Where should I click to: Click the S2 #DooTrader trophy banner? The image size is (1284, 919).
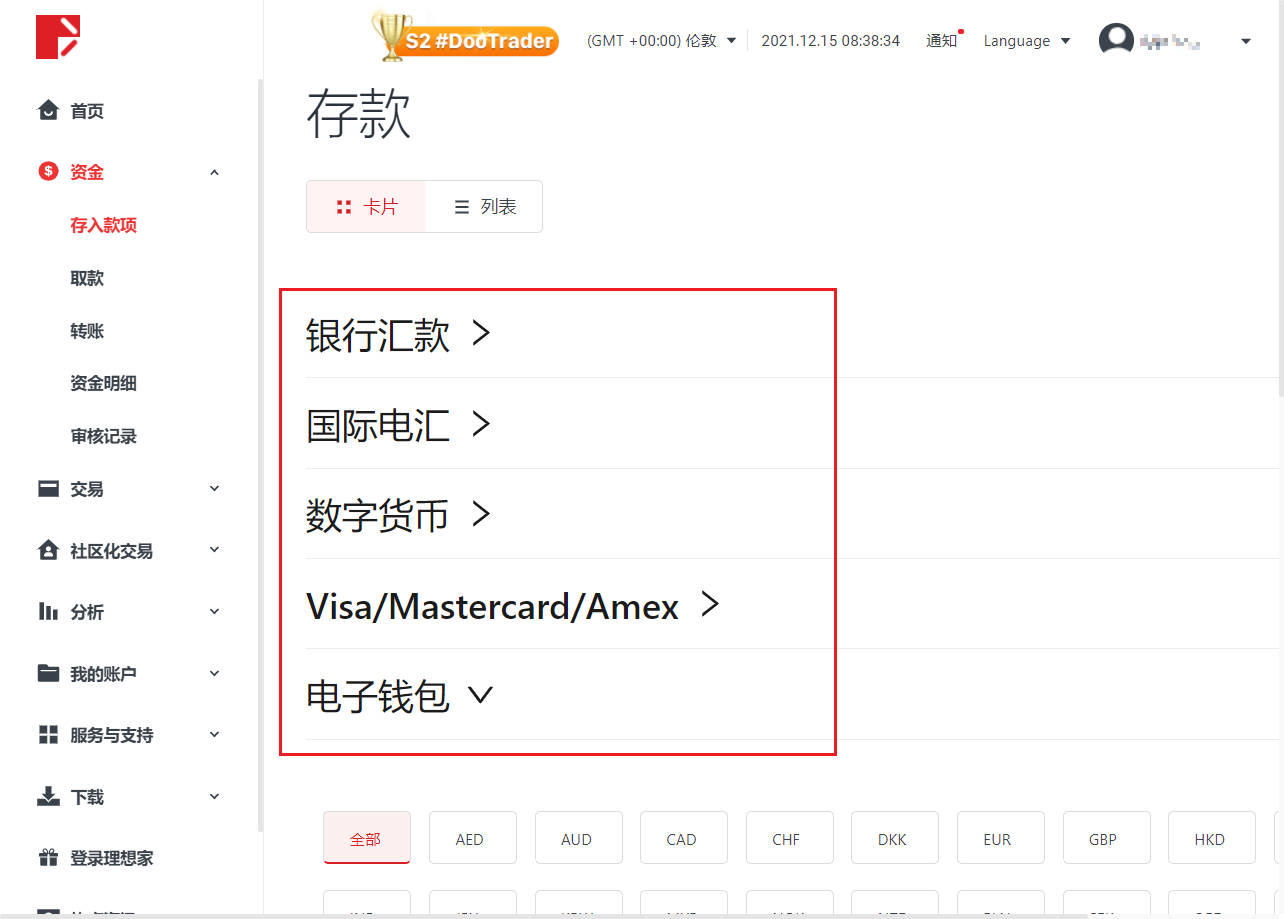[x=465, y=38]
